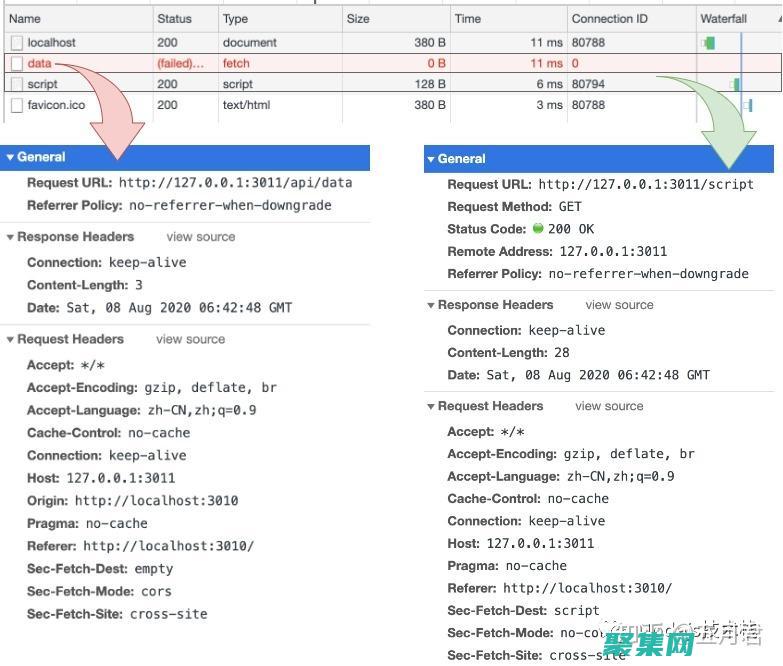Open view source for Content-Length 28 response headers
The image size is (783, 666).
tap(620, 305)
